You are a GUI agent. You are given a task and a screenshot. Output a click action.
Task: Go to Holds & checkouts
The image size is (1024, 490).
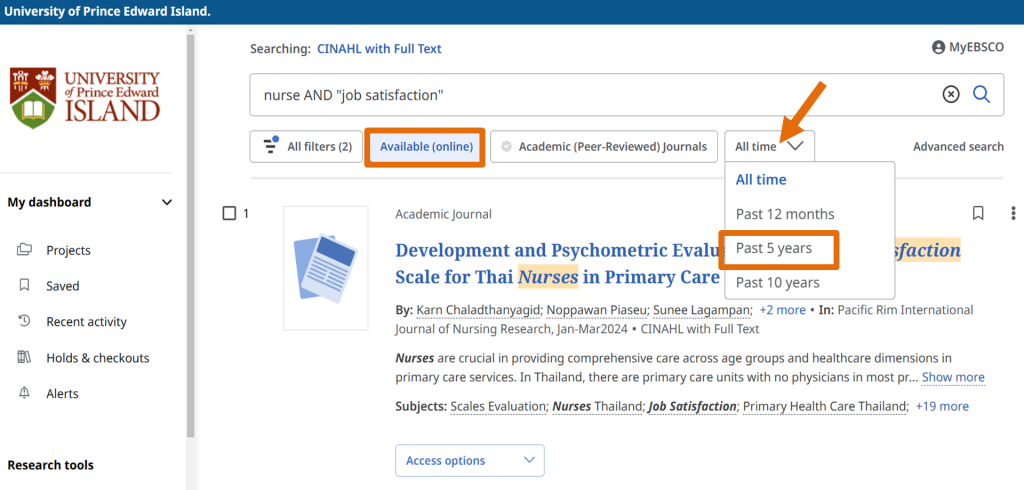[x=97, y=358]
